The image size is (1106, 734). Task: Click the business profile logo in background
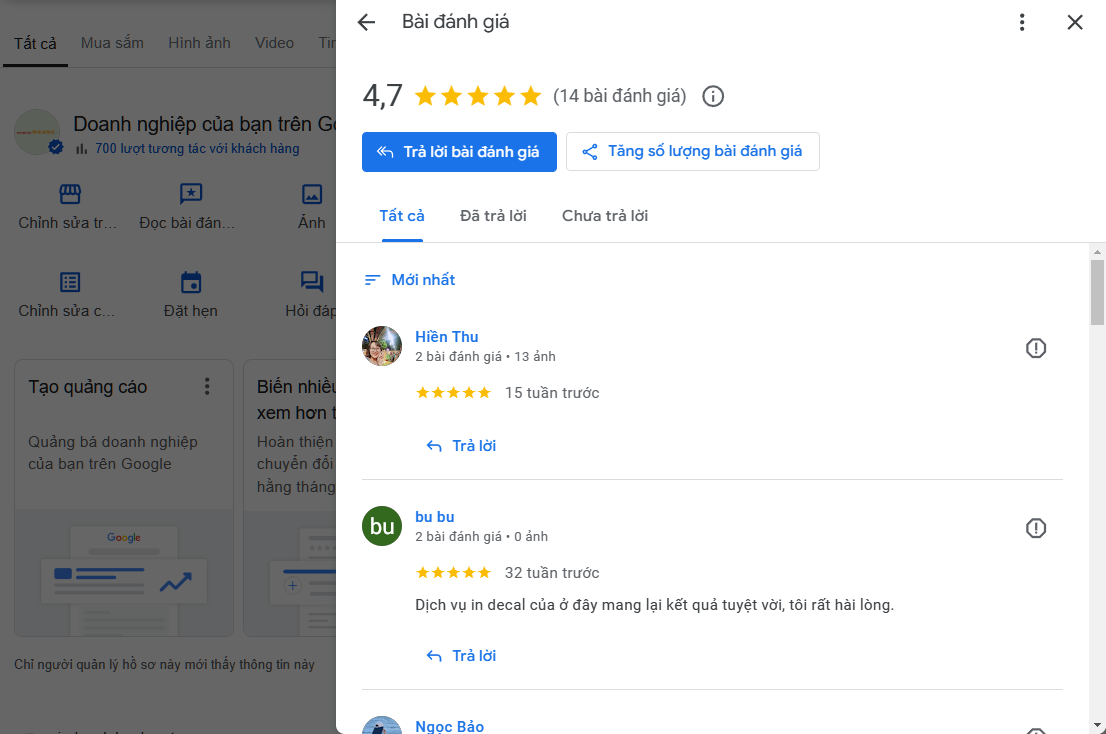(x=37, y=132)
